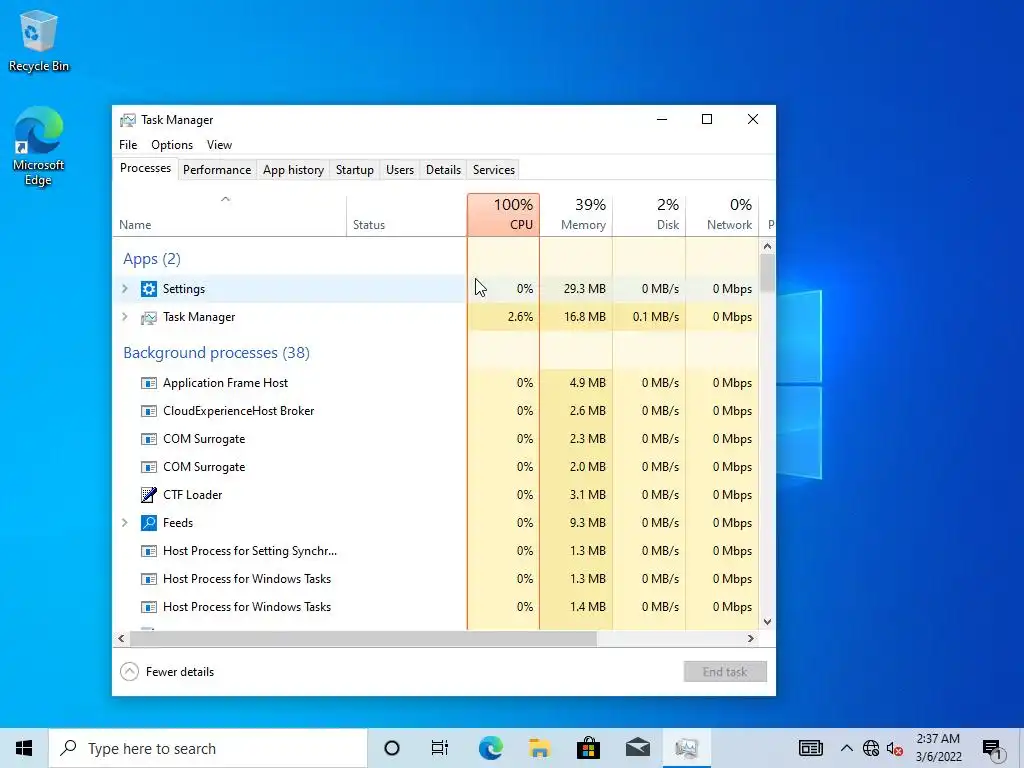Switch to the Startup tab
The image size is (1024, 768).
pyautogui.click(x=355, y=170)
